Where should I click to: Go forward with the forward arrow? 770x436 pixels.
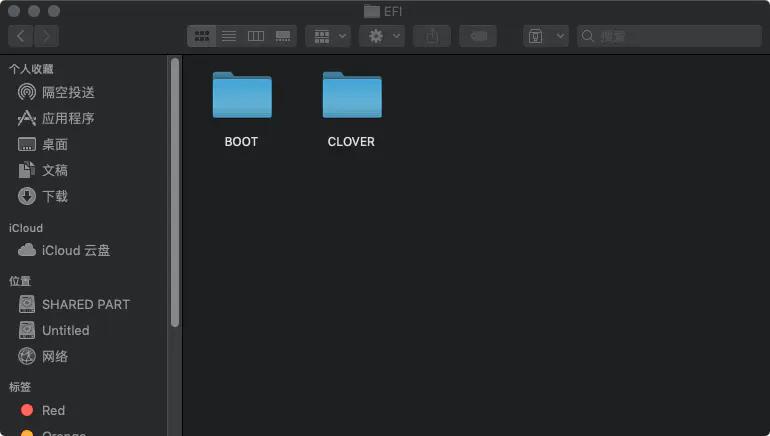tap(46, 36)
